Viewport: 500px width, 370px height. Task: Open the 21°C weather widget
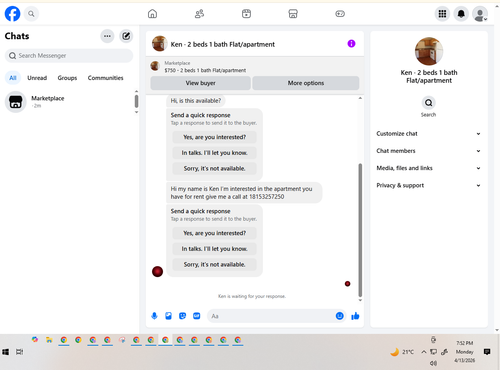pyautogui.click(x=402, y=352)
